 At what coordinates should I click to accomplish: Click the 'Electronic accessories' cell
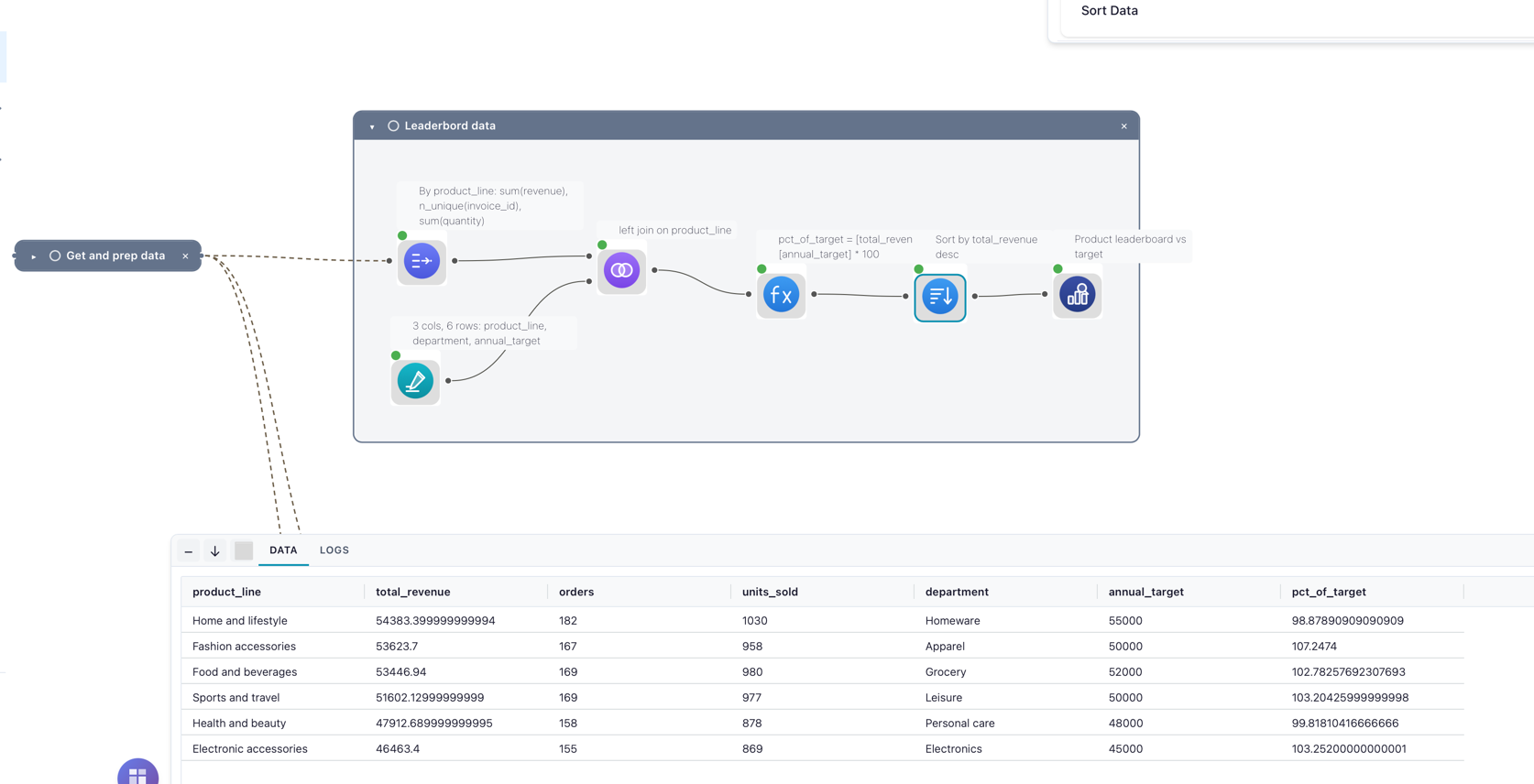[x=250, y=748]
